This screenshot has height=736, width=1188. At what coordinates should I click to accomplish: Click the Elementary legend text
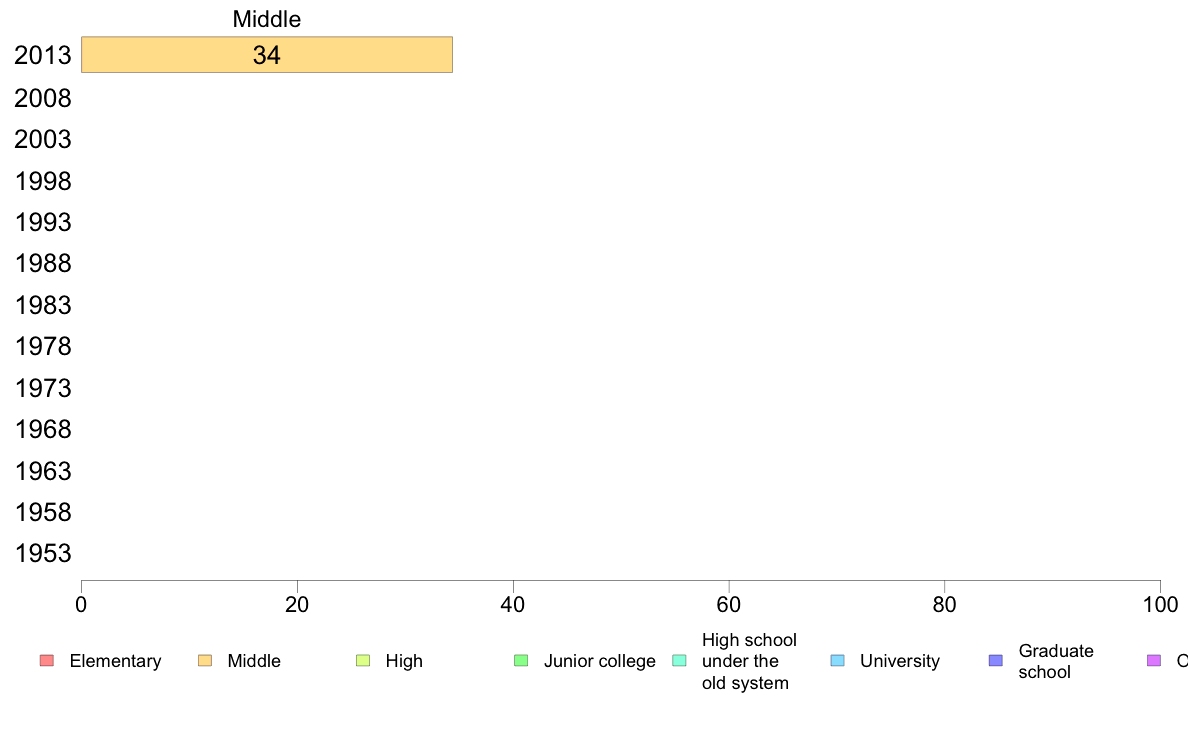click(x=115, y=661)
